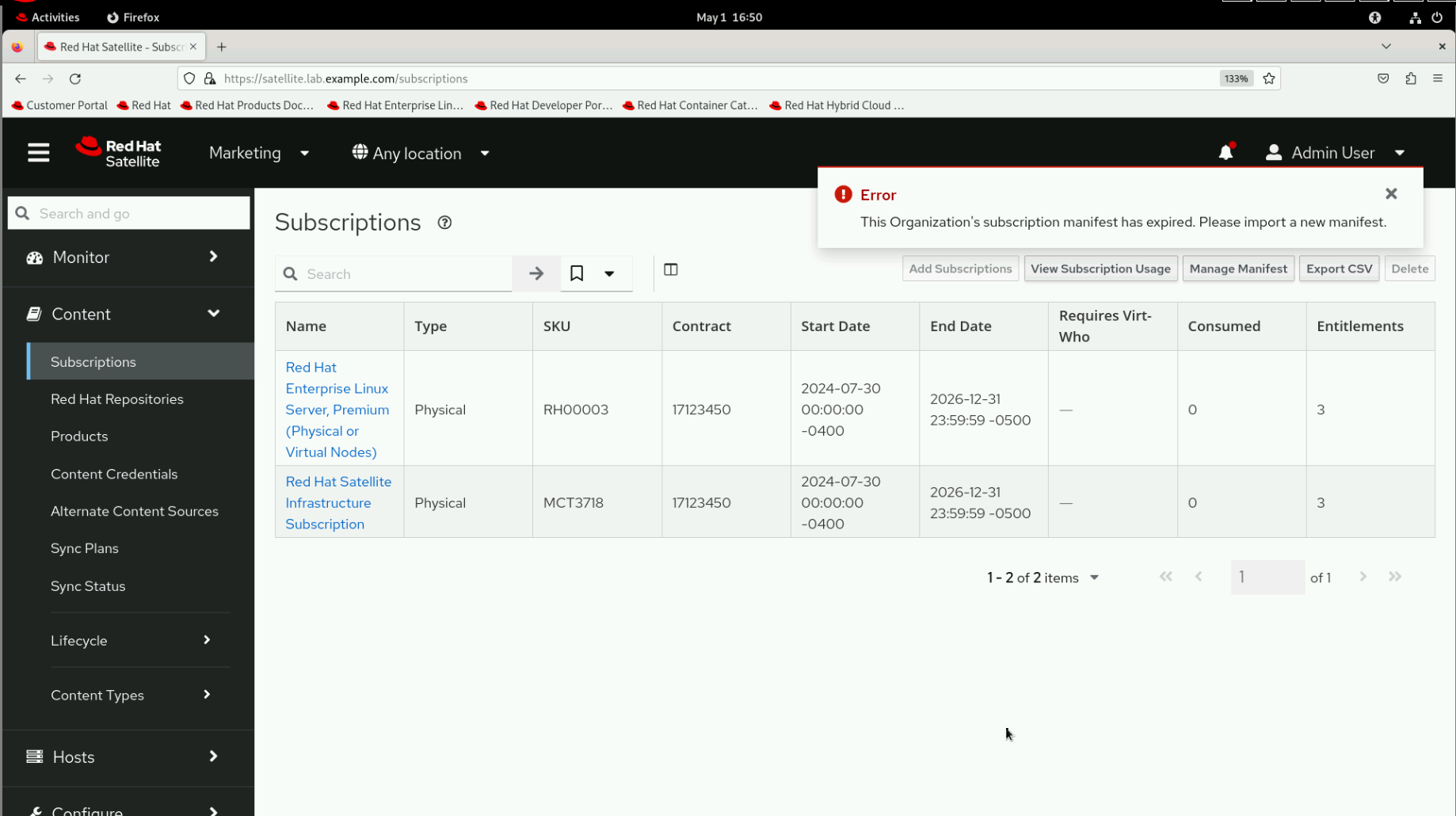Go to the next page
This screenshot has width=1456, height=816.
(x=1363, y=577)
